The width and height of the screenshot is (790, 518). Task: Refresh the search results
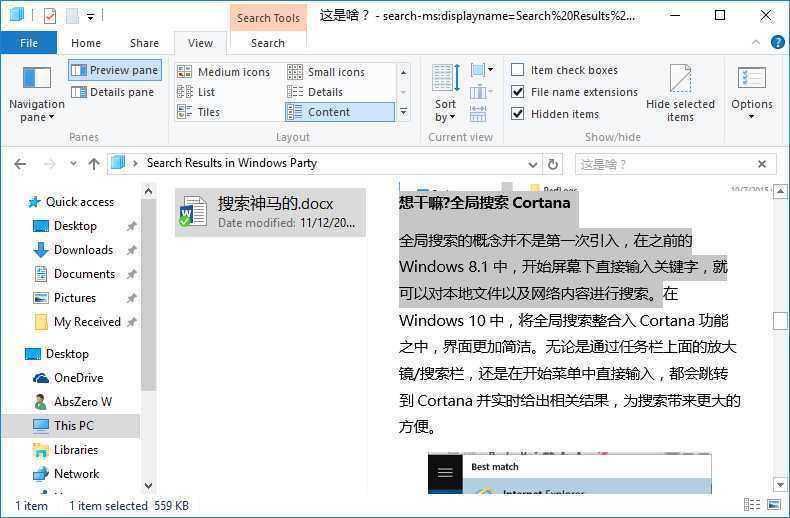(x=553, y=165)
